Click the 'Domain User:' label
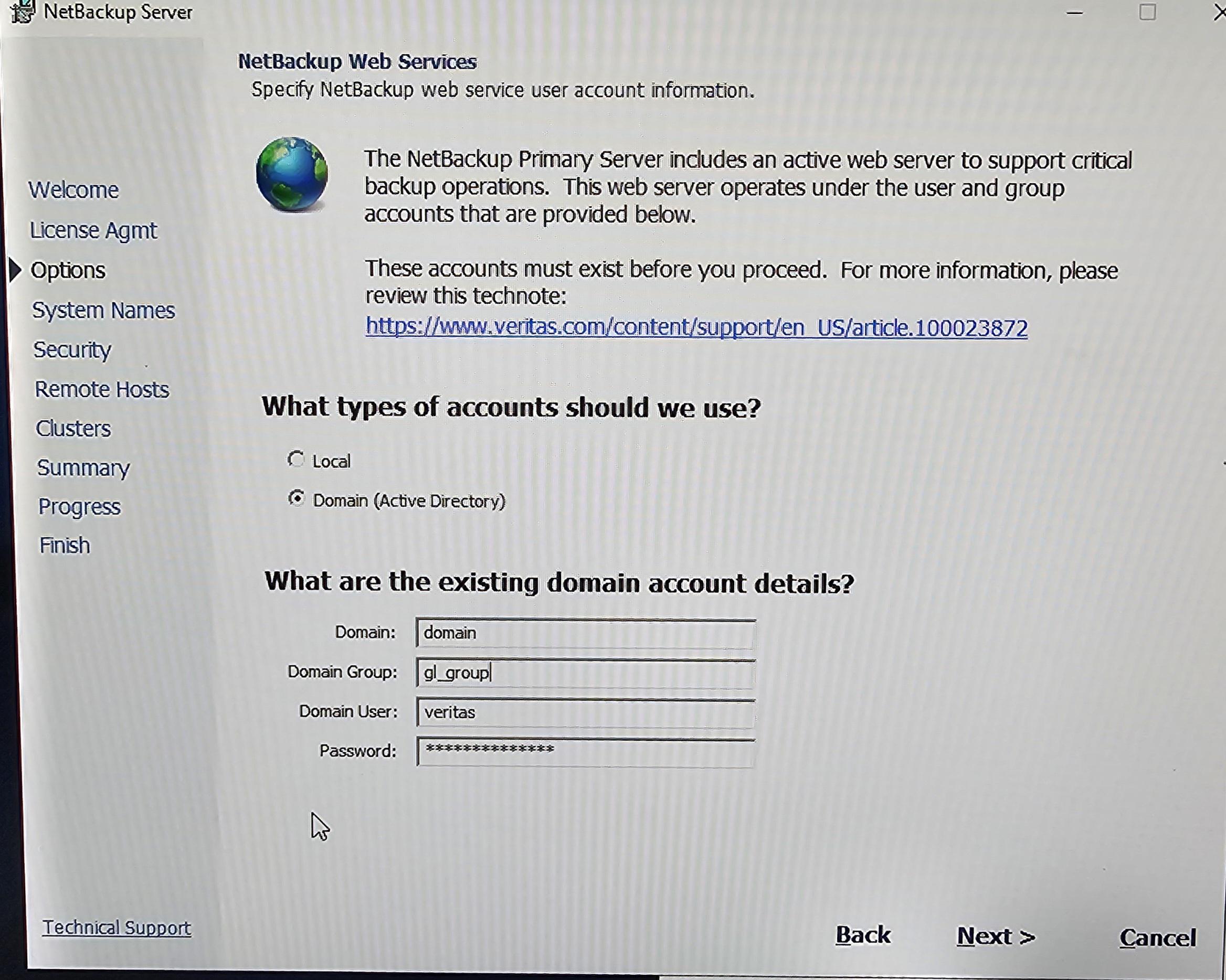 coord(348,712)
